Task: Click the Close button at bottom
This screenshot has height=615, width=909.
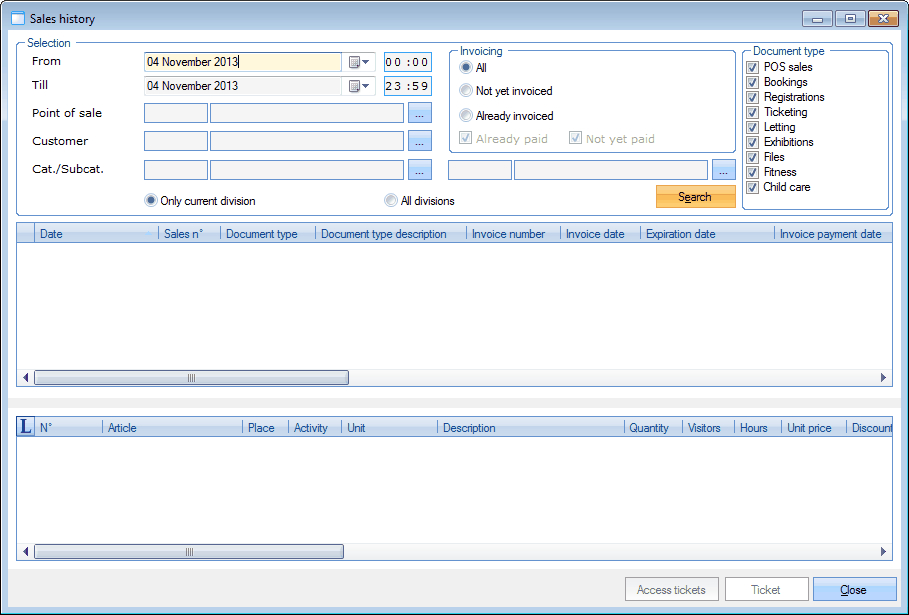Action: tap(854, 590)
